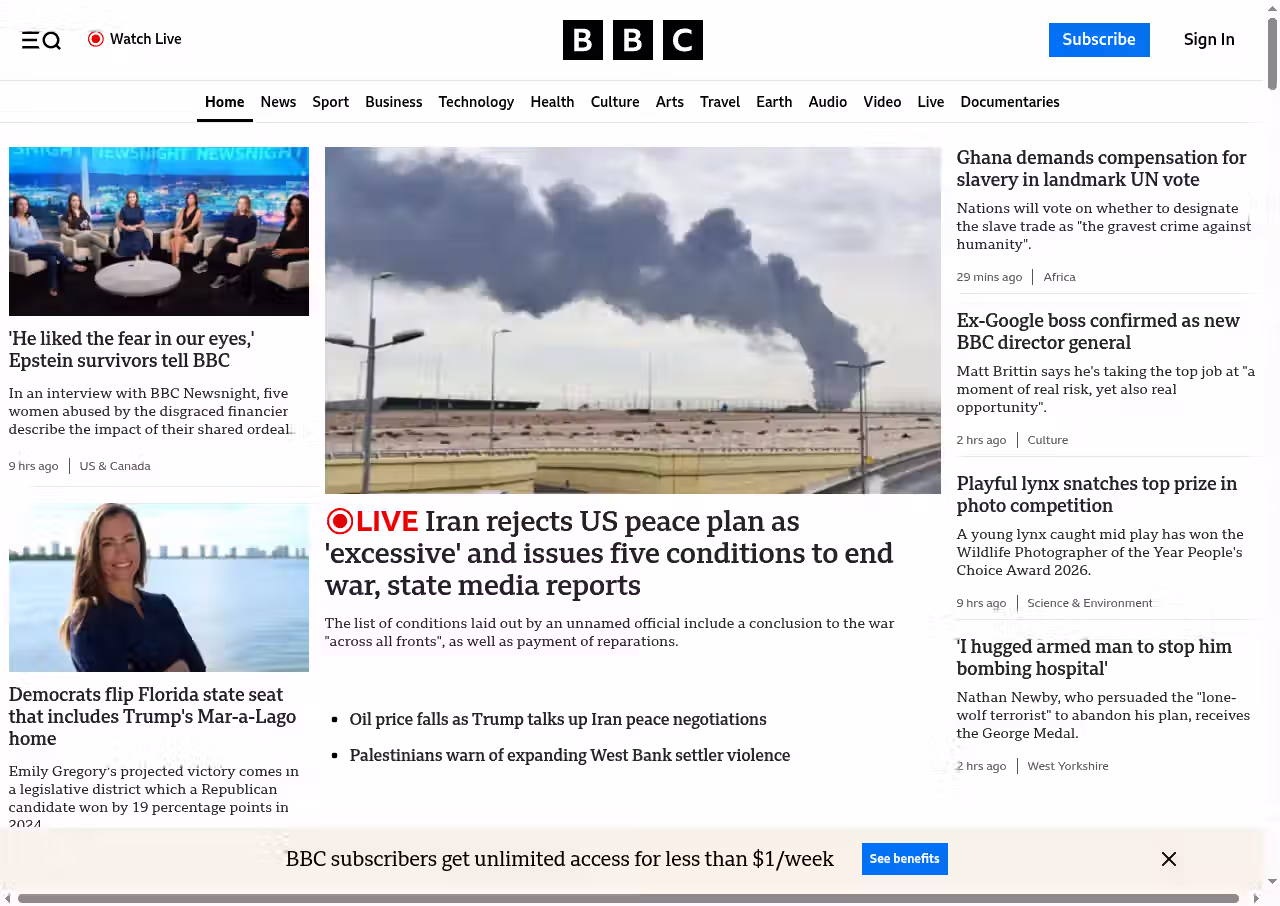Click the West Yorkshire category tag
Image resolution: width=1280 pixels, height=906 pixels.
pyautogui.click(x=1067, y=766)
